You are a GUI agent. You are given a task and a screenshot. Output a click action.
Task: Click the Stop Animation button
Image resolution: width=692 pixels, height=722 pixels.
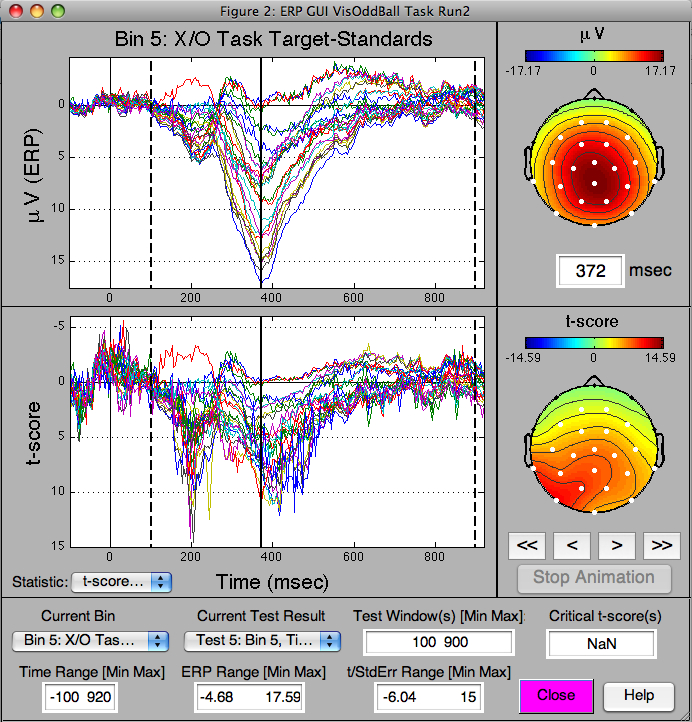(593, 577)
